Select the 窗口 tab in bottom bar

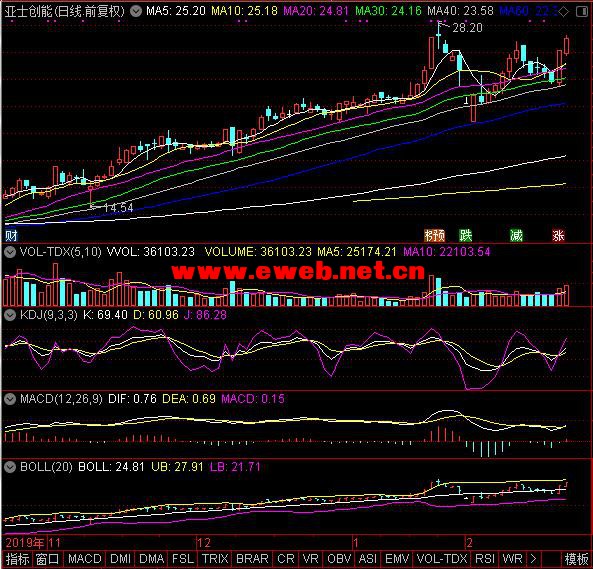[48, 559]
